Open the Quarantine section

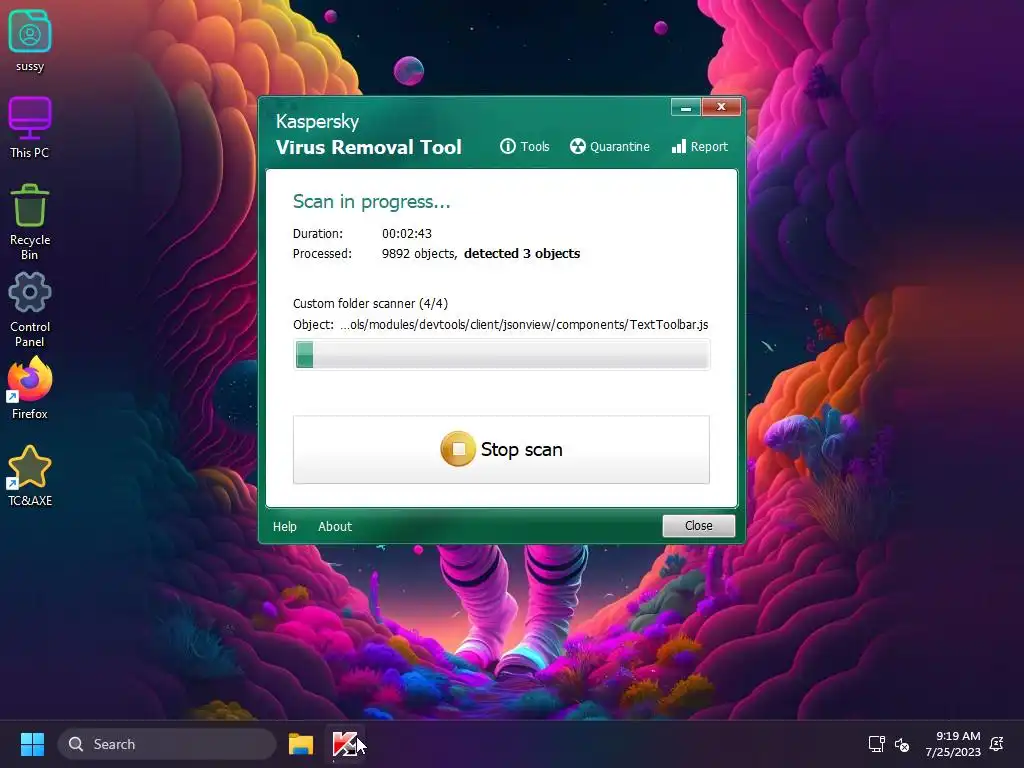pyautogui.click(x=609, y=146)
